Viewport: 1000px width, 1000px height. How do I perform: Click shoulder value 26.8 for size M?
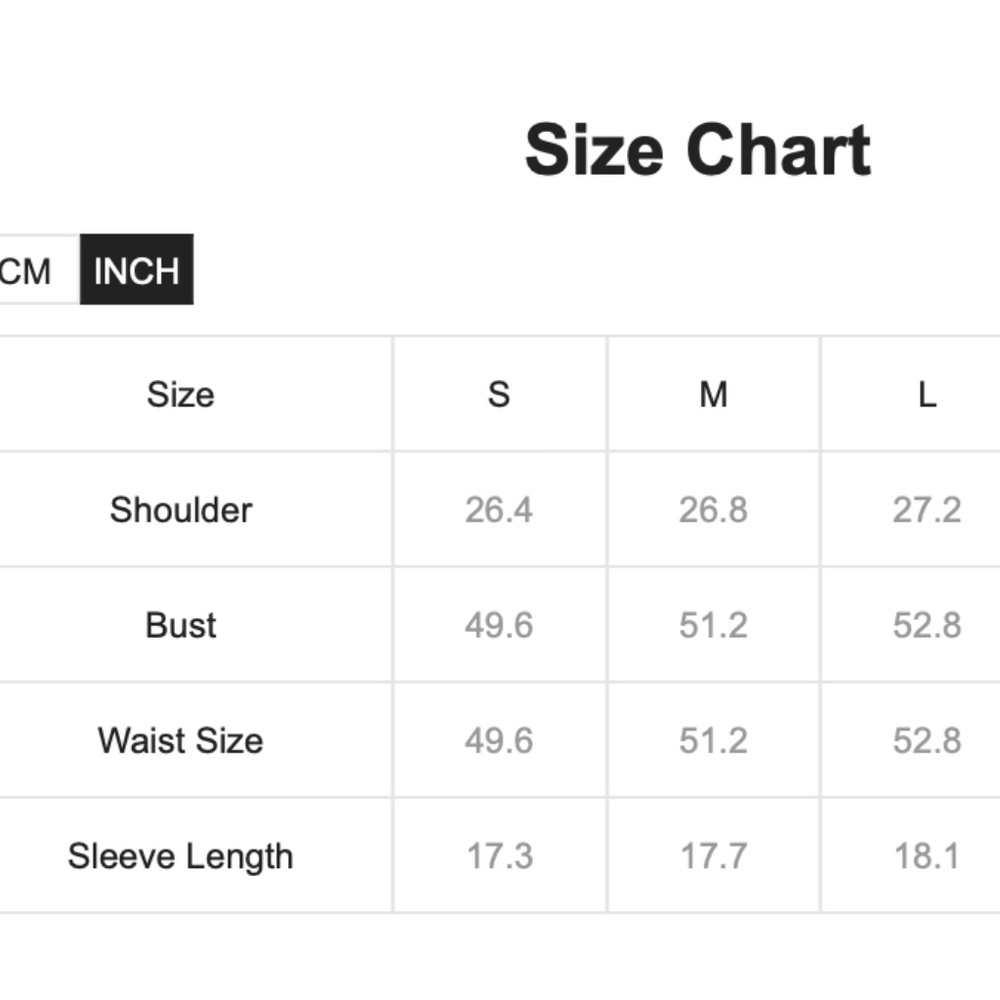click(x=713, y=510)
